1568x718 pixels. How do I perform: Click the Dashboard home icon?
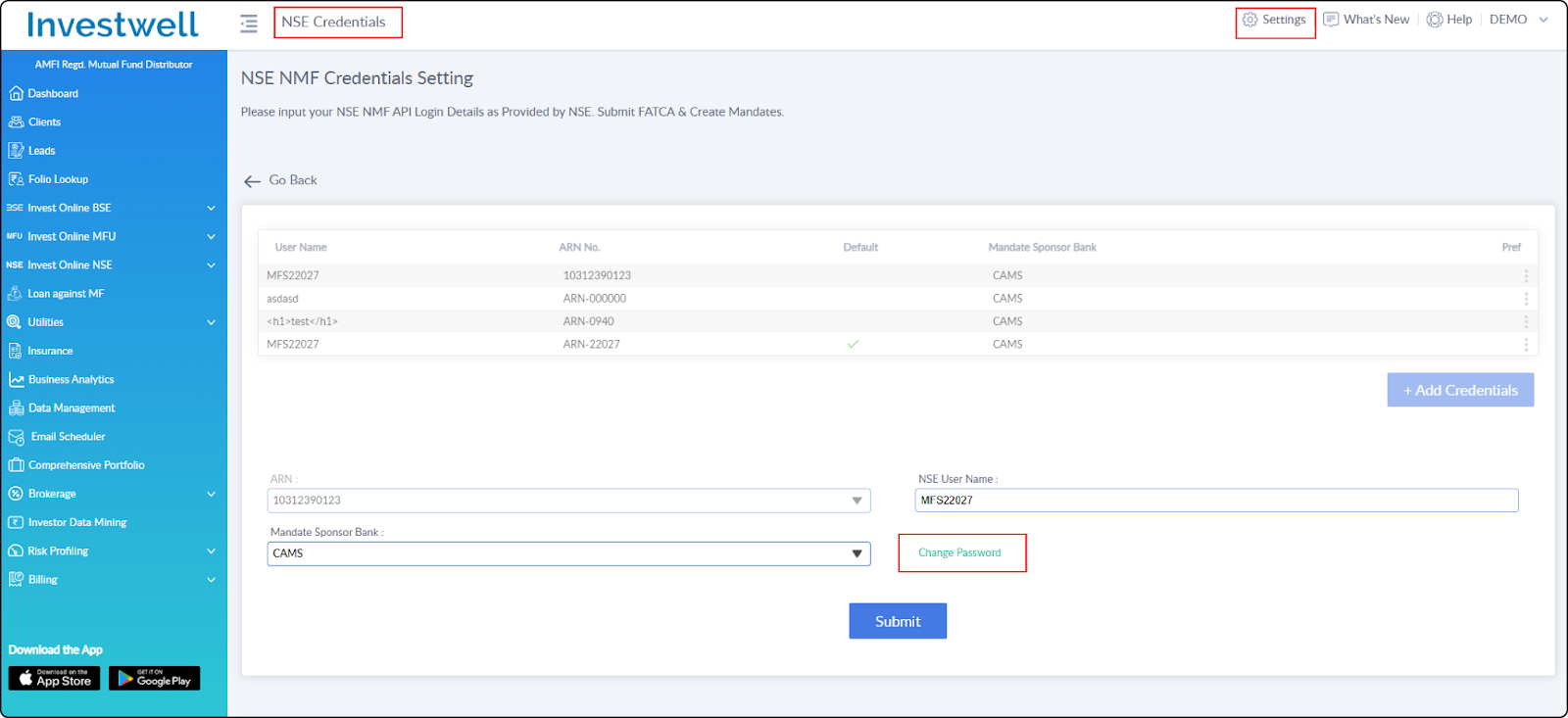point(16,93)
